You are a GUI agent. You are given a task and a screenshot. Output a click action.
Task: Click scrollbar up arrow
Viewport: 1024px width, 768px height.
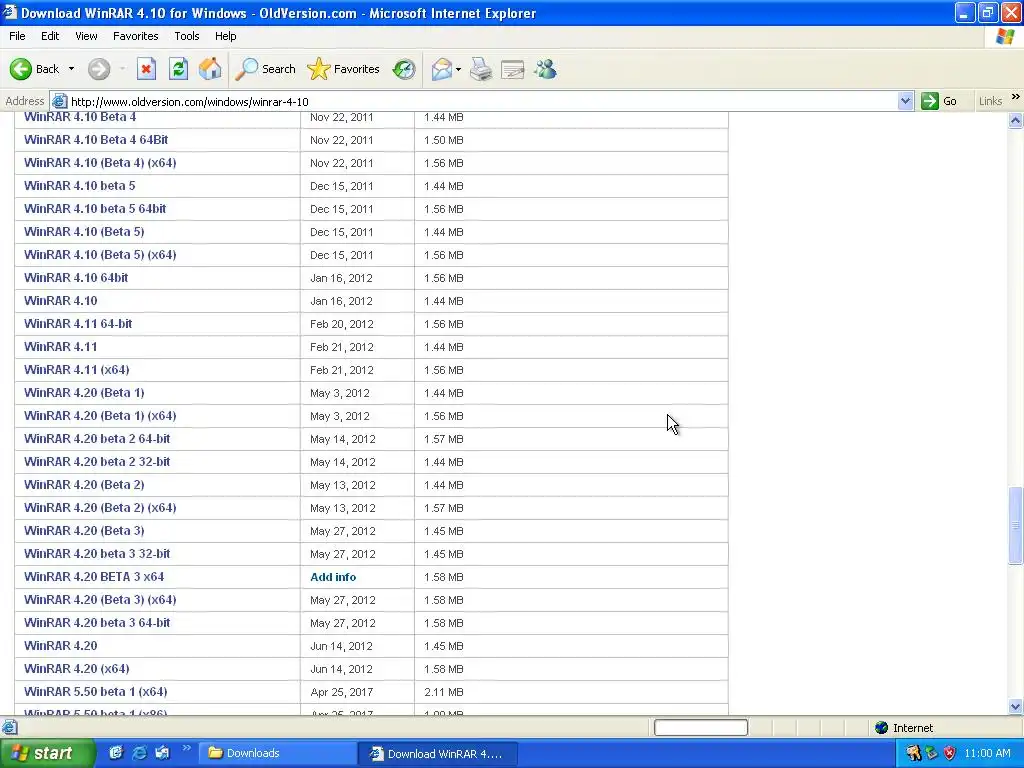click(x=1016, y=120)
